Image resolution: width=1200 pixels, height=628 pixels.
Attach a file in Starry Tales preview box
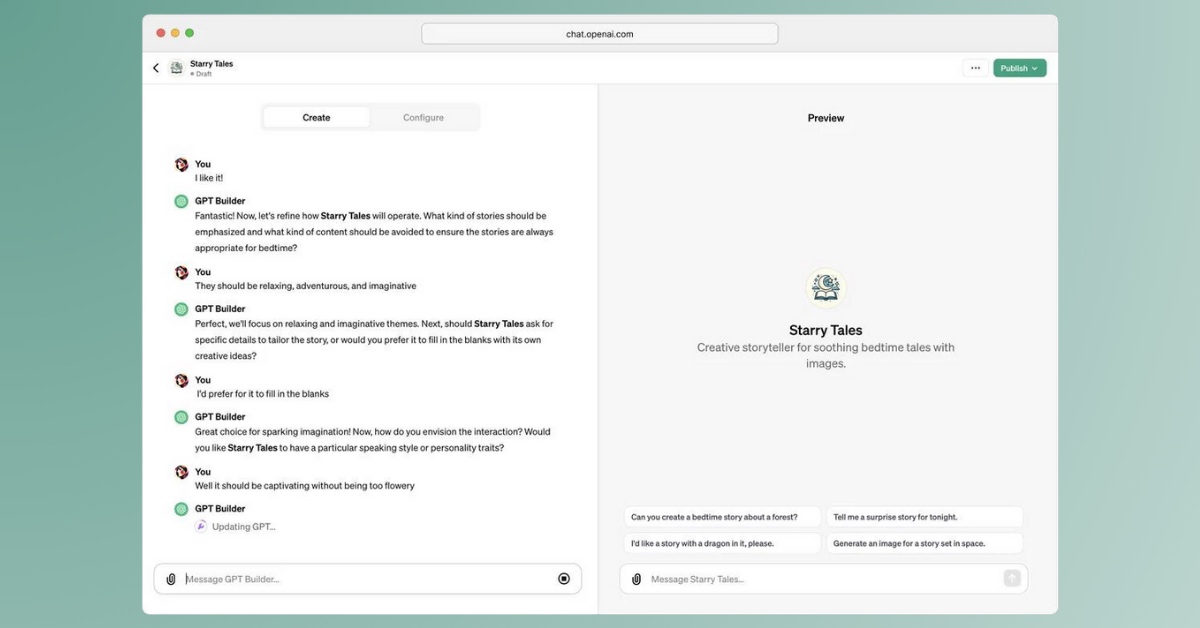tap(636, 579)
